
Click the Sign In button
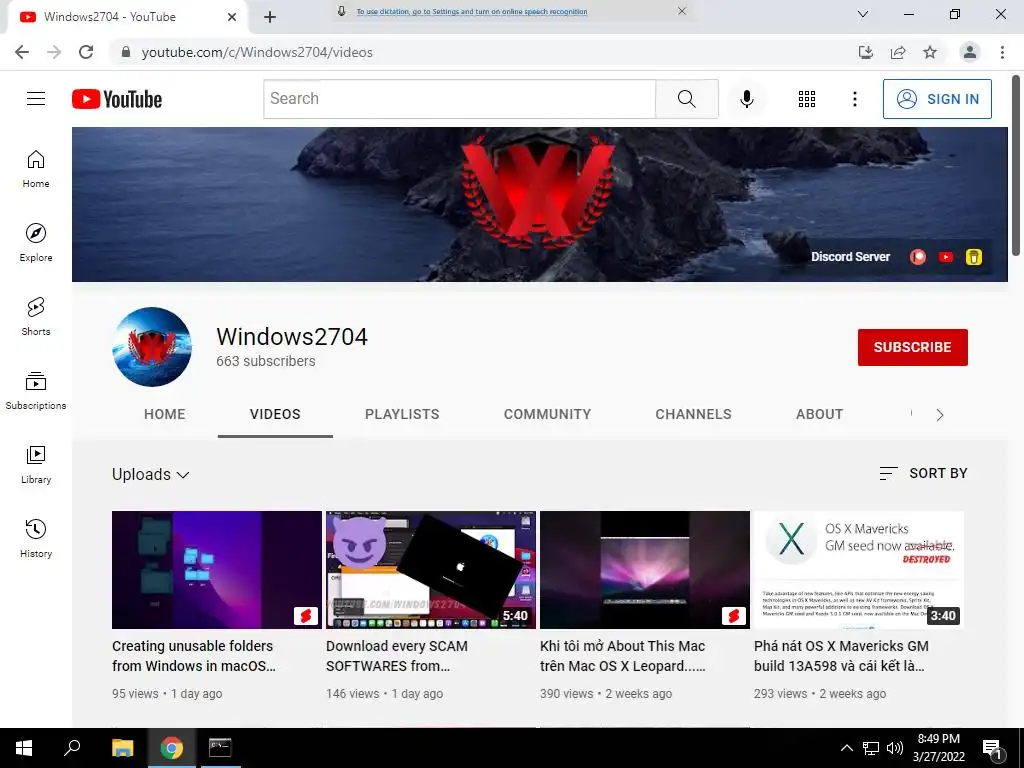(x=937, y=99)
